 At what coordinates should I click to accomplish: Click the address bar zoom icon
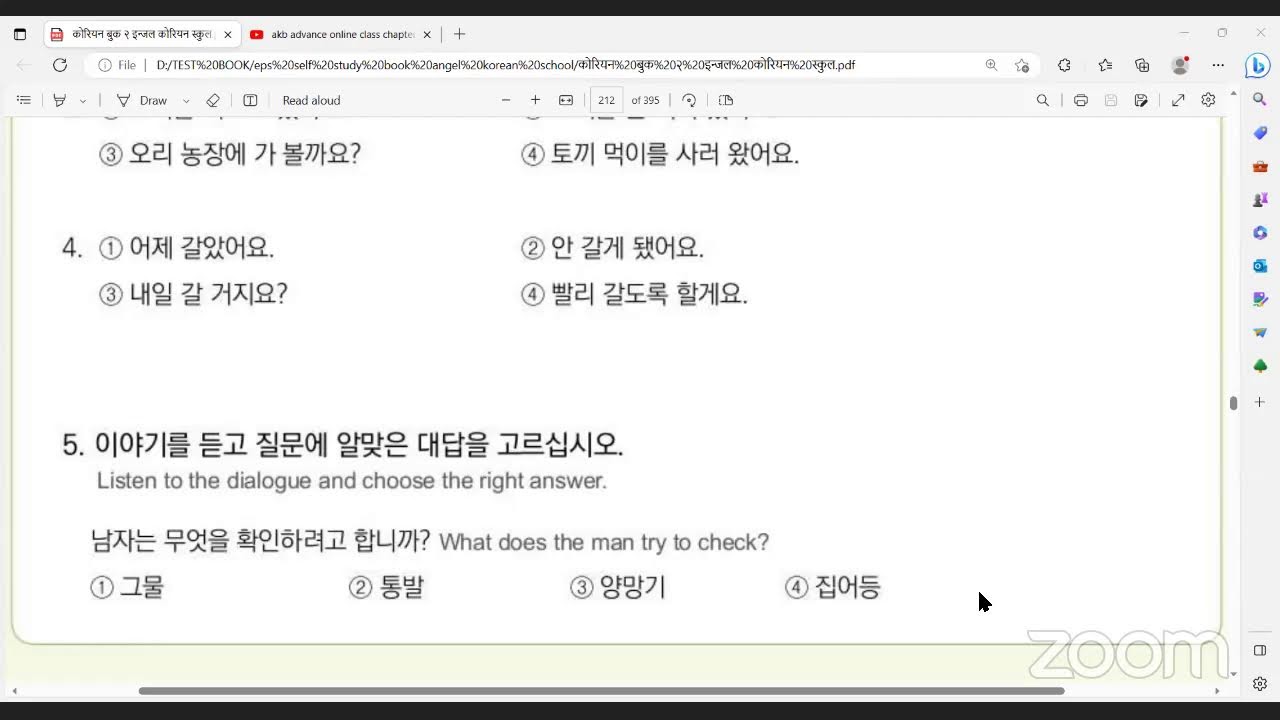pos(991,65)
